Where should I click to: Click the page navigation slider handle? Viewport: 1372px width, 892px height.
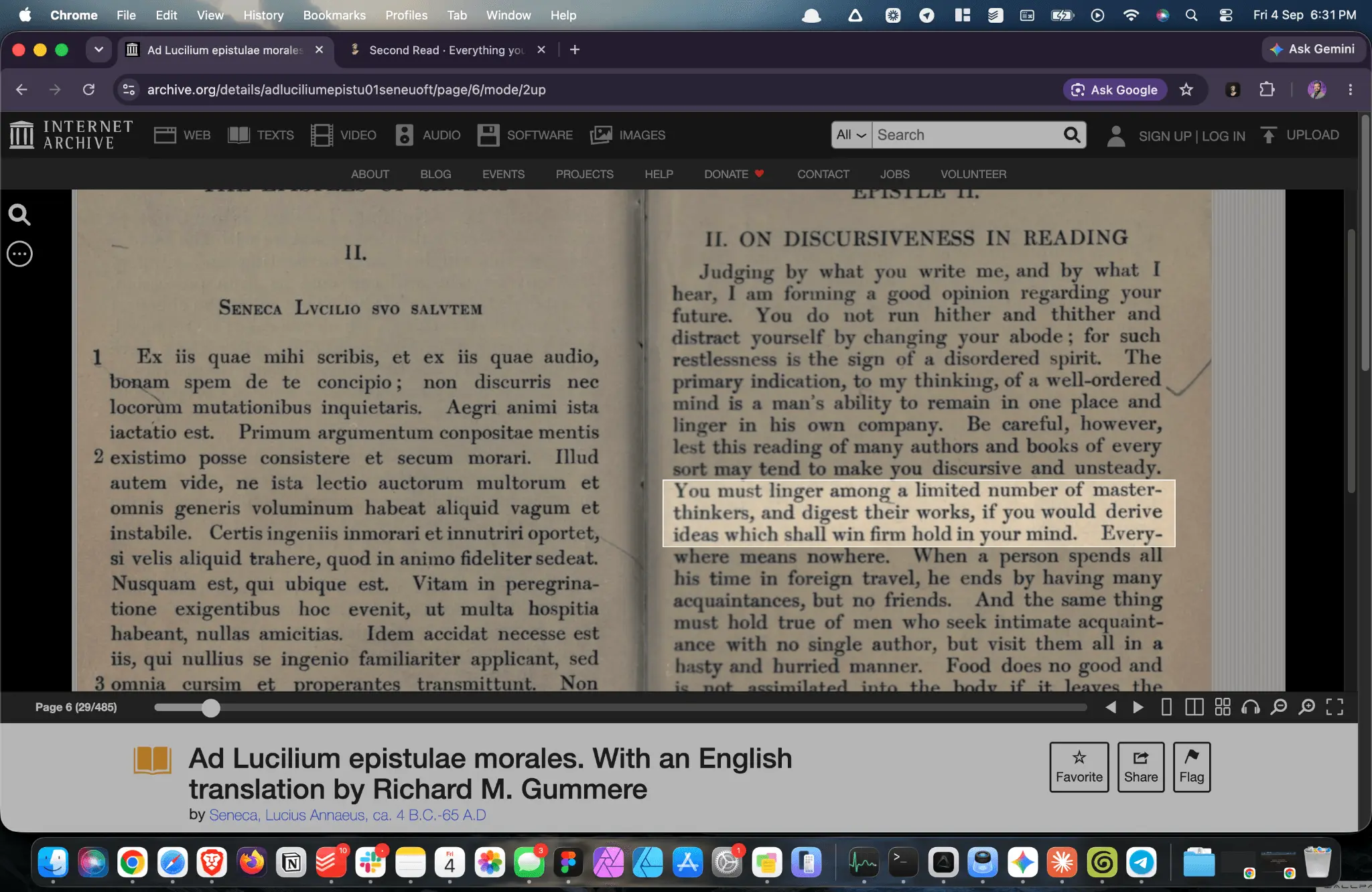tap(211, 708)
